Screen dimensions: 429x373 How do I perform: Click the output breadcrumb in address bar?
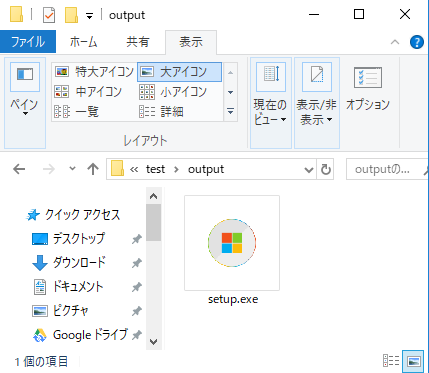pos(206,169)
